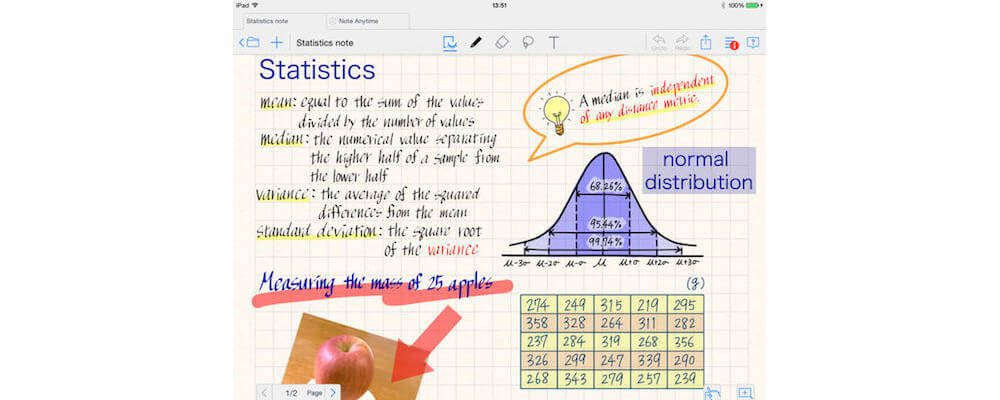Tap the Measuring the mass heading
The width and height of the screenshot is (1000, 400).
(378, 283)
